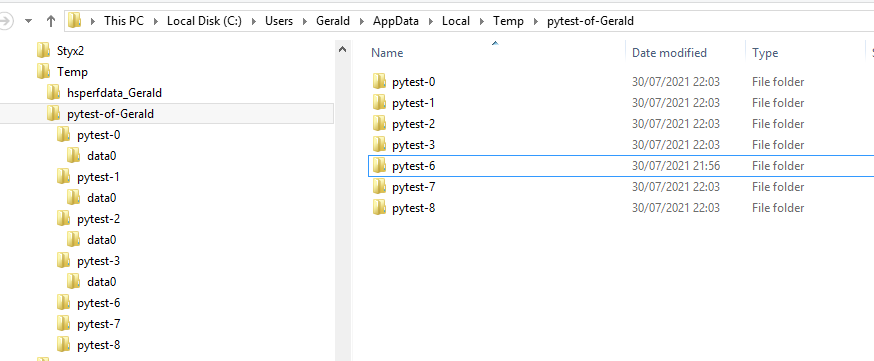Click hsperfdata_Gerald folder icon in tree
This screenshot has height=361, width=874.
click(53, 92)
